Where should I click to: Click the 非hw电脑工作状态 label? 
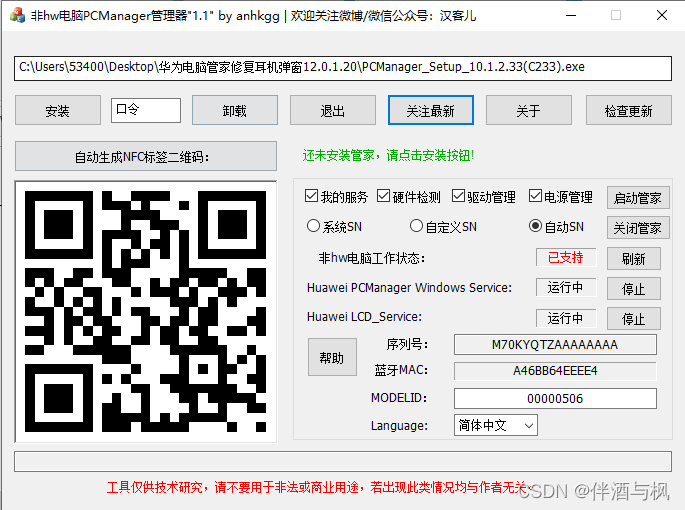(x=372, y=258)
